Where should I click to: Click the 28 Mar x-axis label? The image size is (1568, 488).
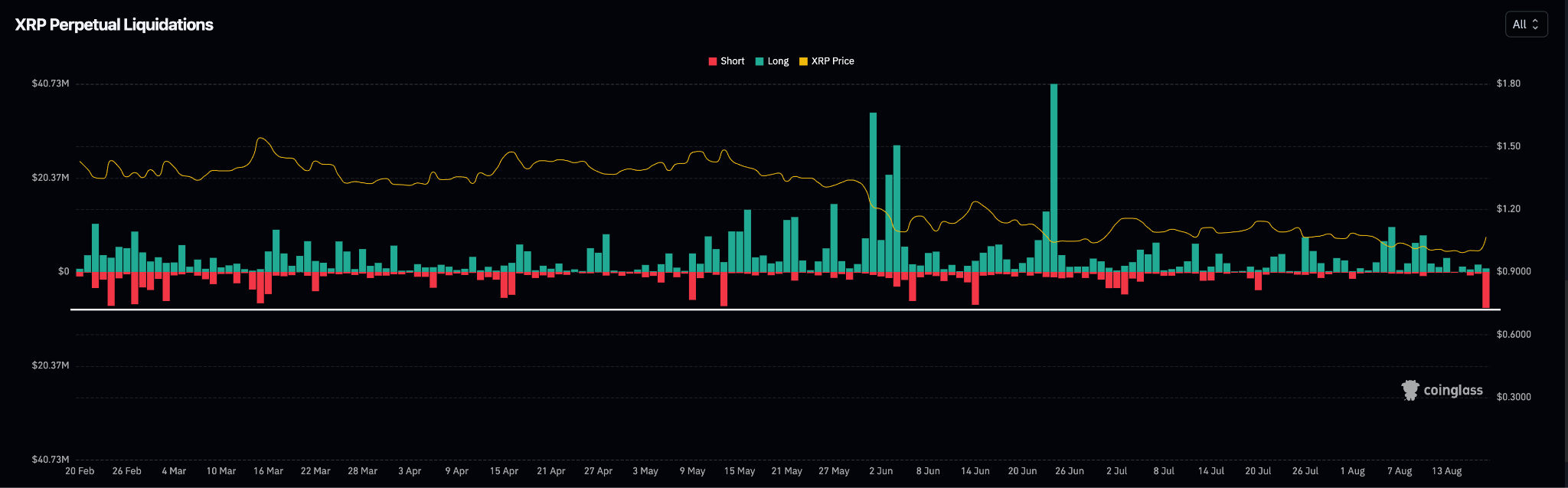pos(363,471)
